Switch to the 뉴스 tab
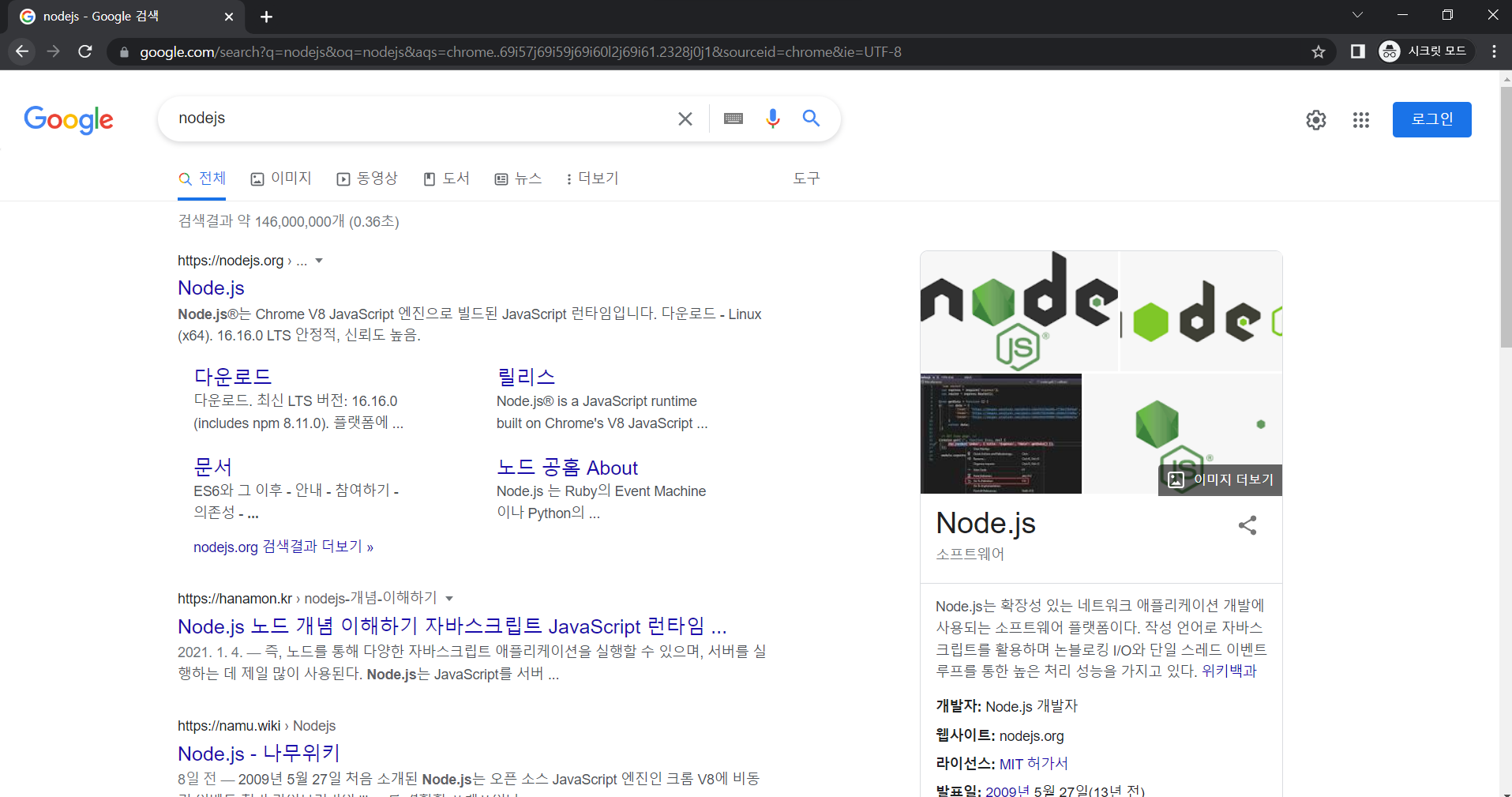 pyautogui.click(x=518, y=179)
